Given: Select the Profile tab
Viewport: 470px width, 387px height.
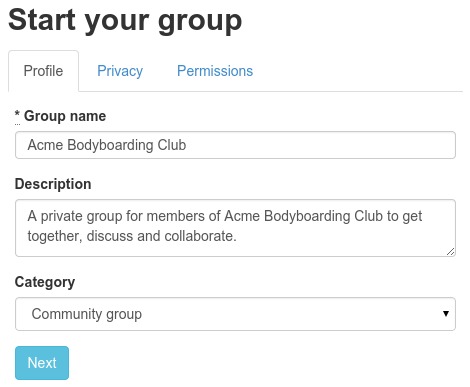Looking at the screenshot, I should [43, 71].
